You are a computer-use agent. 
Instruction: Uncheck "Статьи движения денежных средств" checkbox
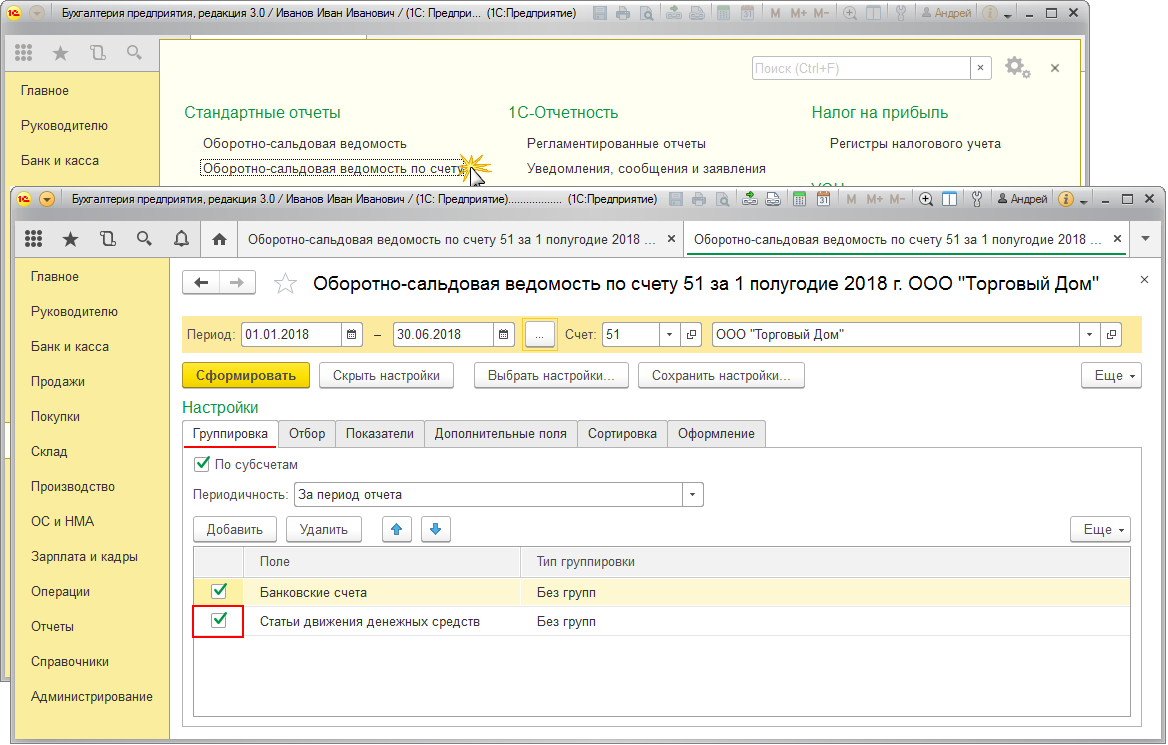tap(219, 621)
